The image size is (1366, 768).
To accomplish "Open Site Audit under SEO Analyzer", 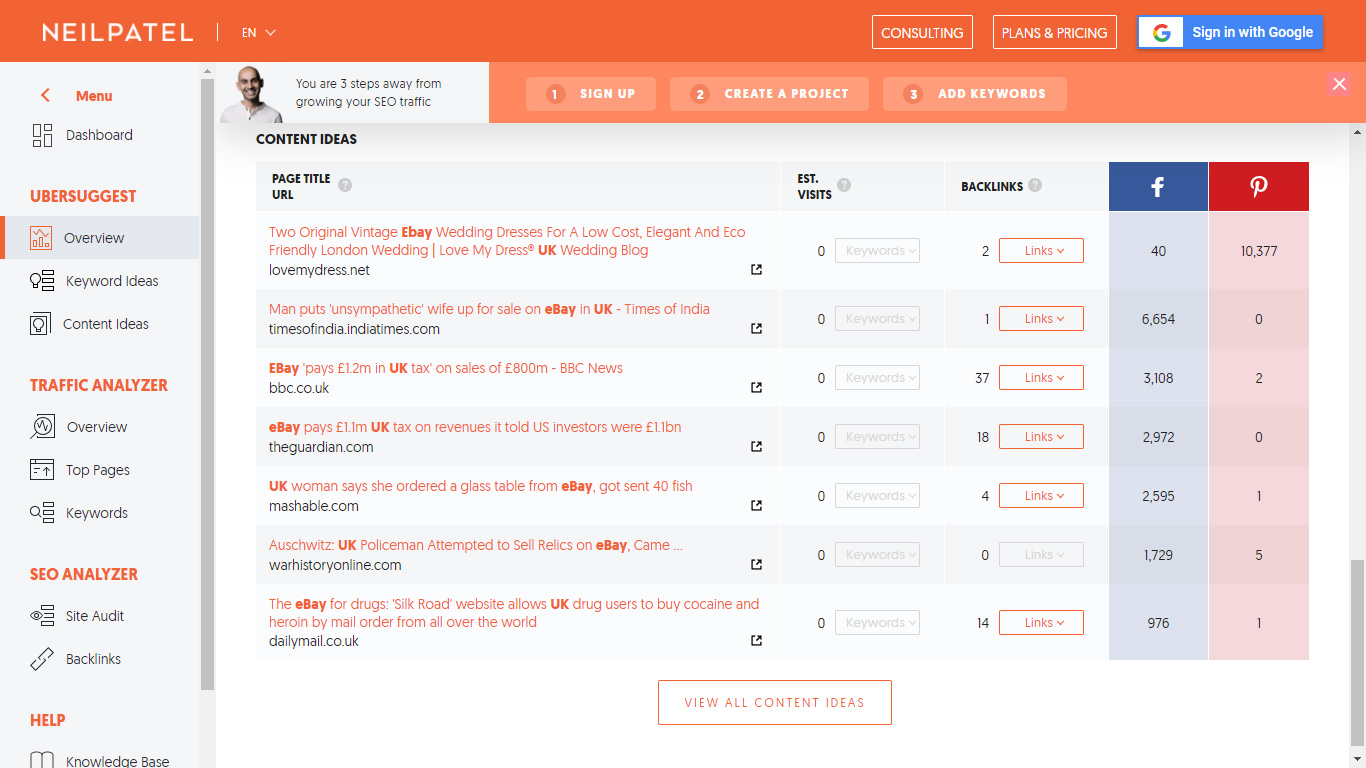I will (x=95, y=616).
